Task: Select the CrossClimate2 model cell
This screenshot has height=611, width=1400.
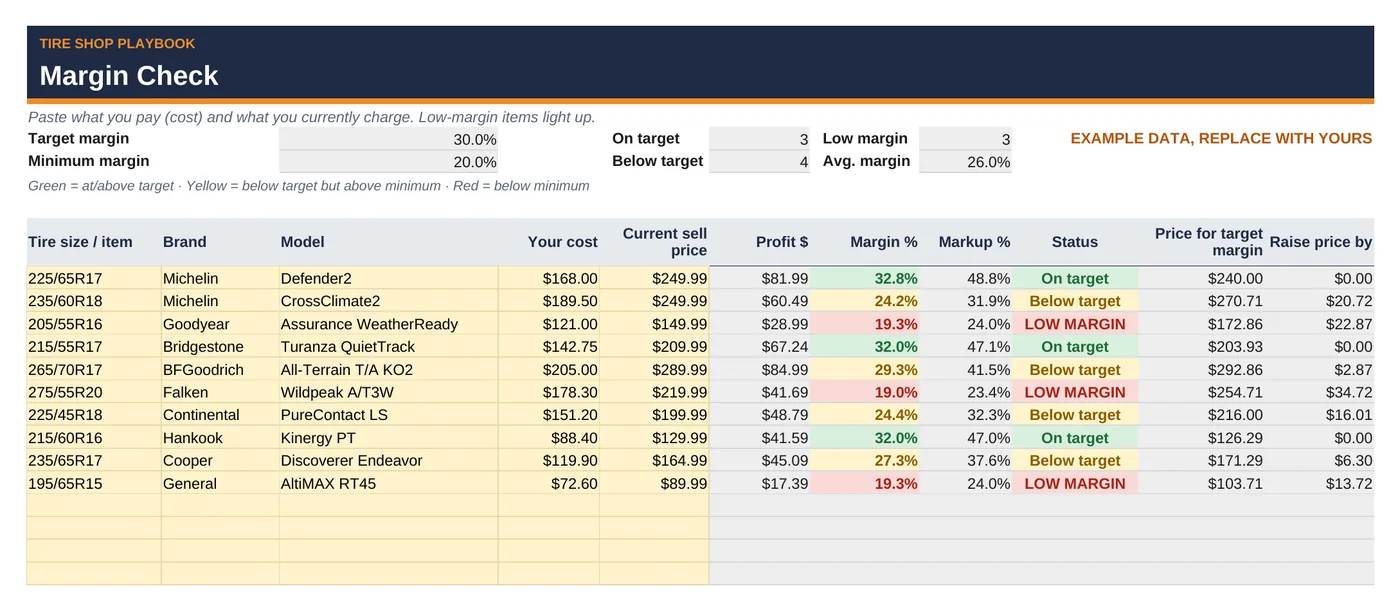Action: 388,301
